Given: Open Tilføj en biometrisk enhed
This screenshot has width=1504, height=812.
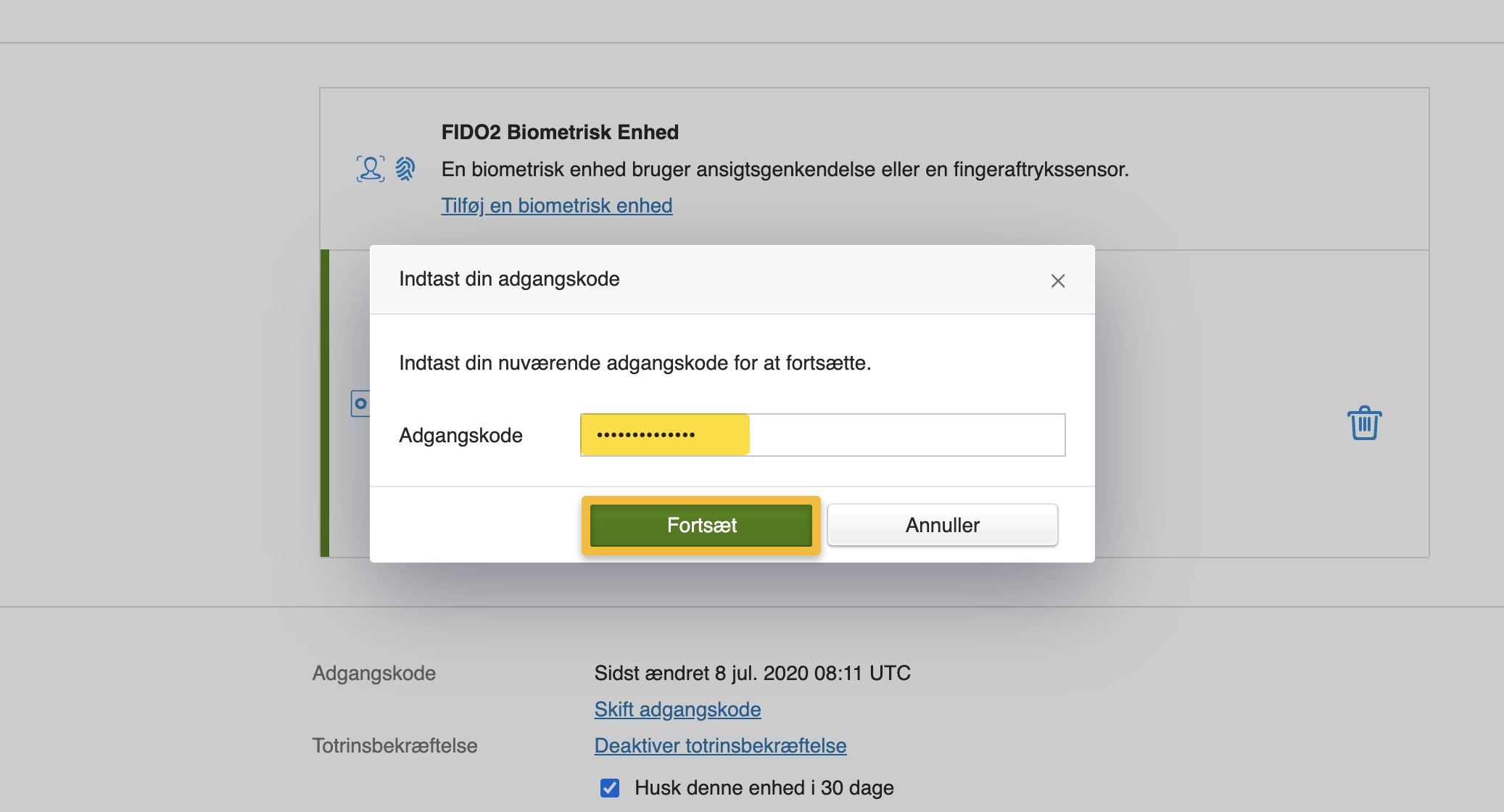Looking at the screenshot, I should (556, 205).
